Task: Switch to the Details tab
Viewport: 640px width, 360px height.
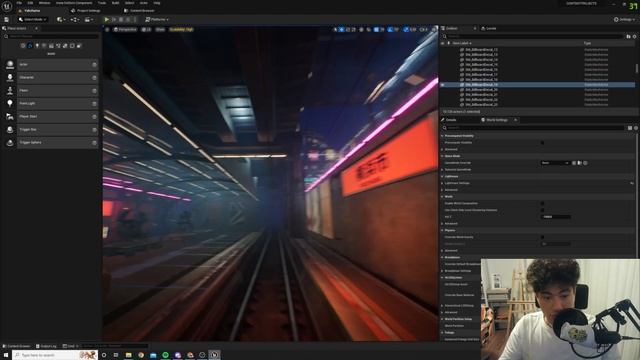Action: click(451, 120)
